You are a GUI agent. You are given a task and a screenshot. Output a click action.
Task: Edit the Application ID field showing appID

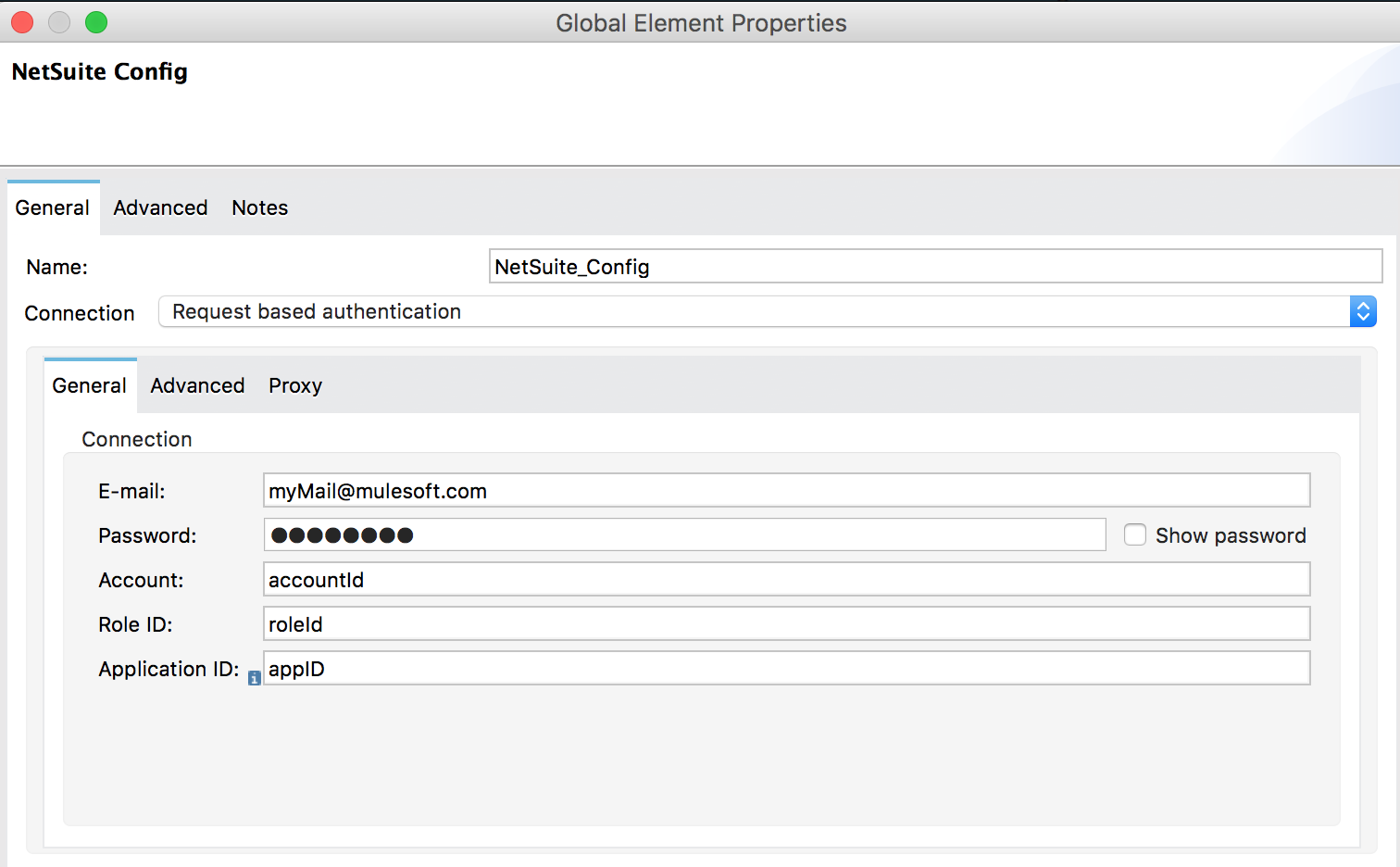tap(787, 668)
